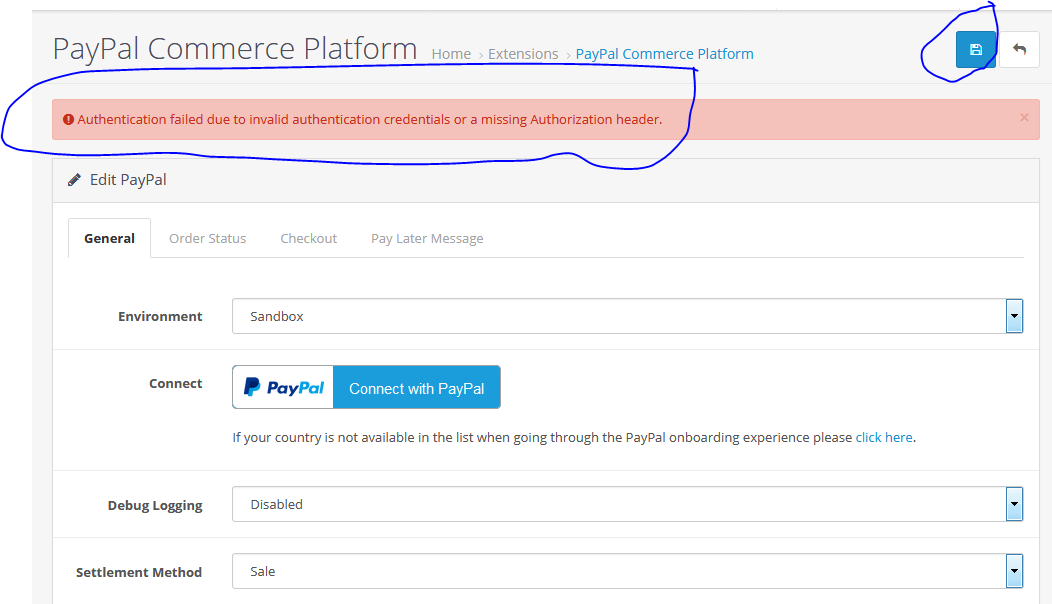Viewport: 1052px width, 604px height.
Task: Click PayPal Commerce Platform breadcrumb link
Action: click(664, 54)
